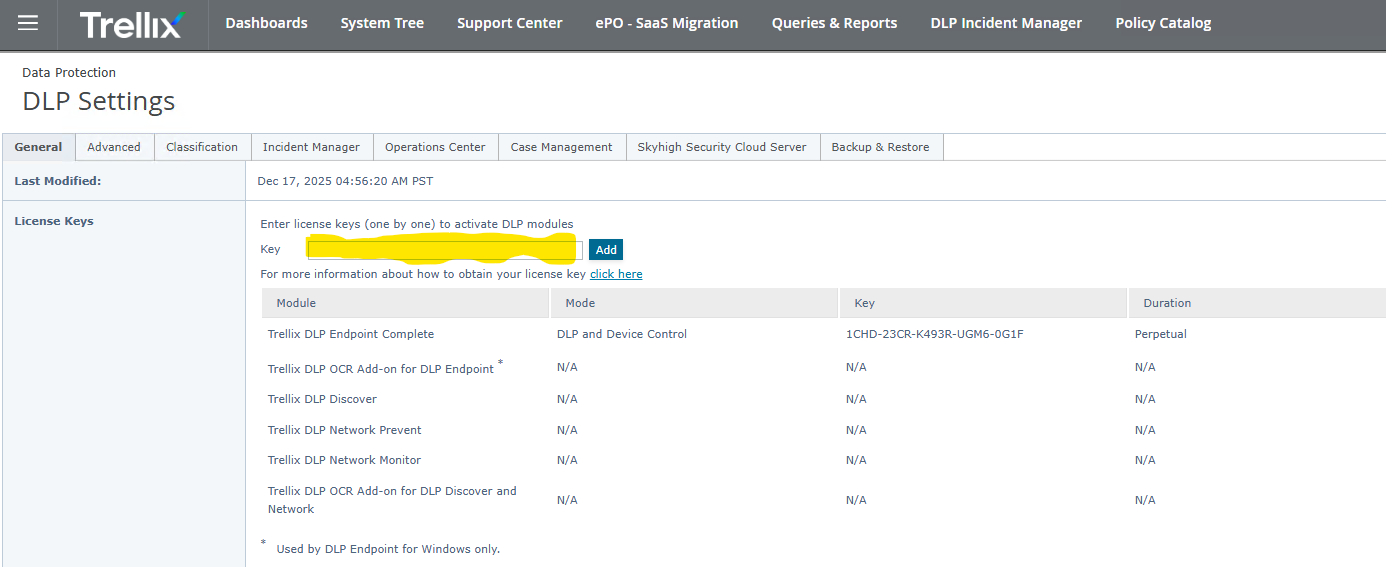Follow the "click here" license info link
This screenshot has width=1386, height=567.
616,274
